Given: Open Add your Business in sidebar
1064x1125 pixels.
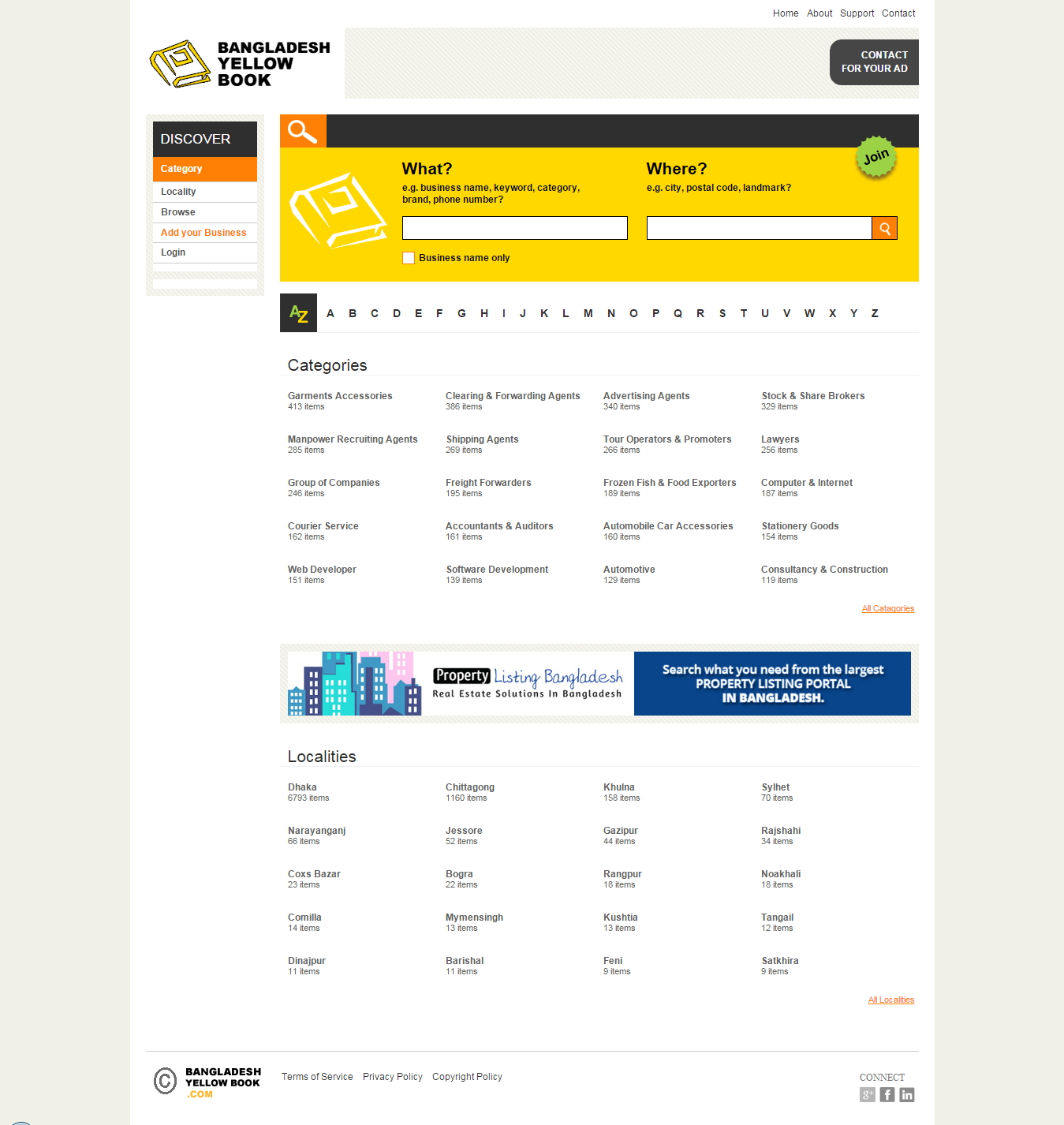Looking at the screenshot, I should click(203, 233).
